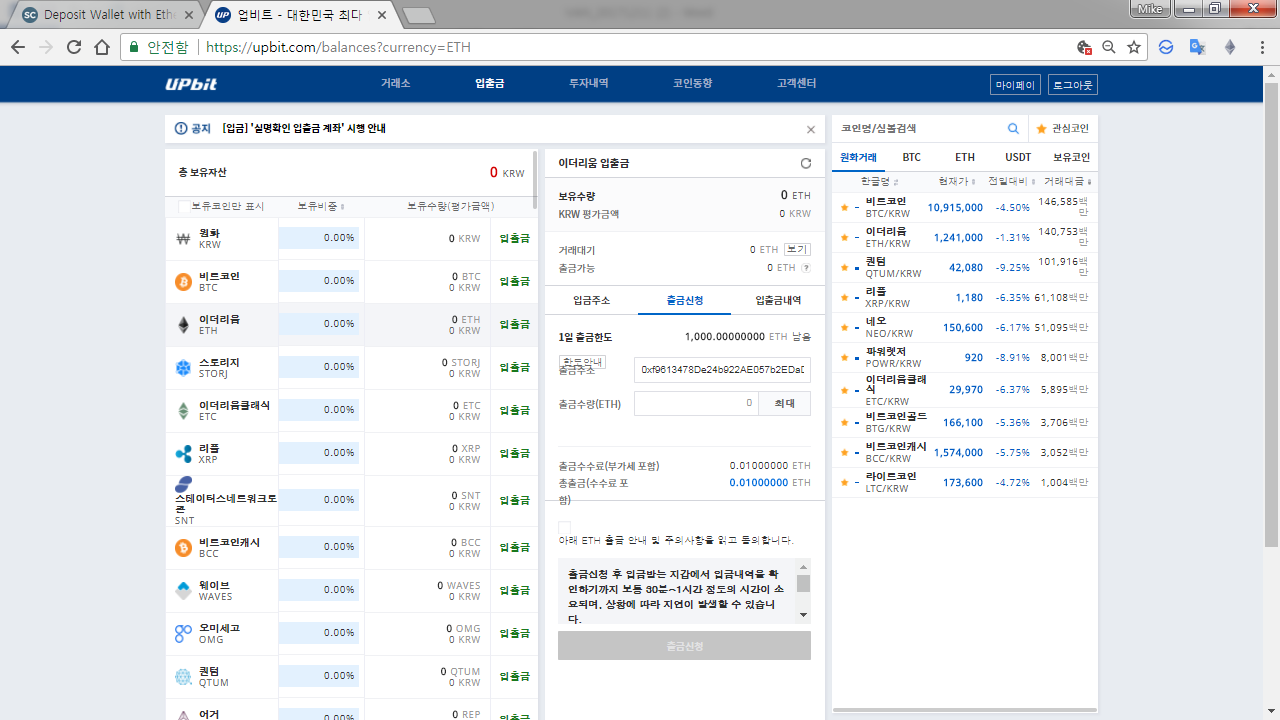Open the 코인동향 menu in top navigation
Image resolution: width=1280 pixels, height=720 pixels.
(692, 84)
